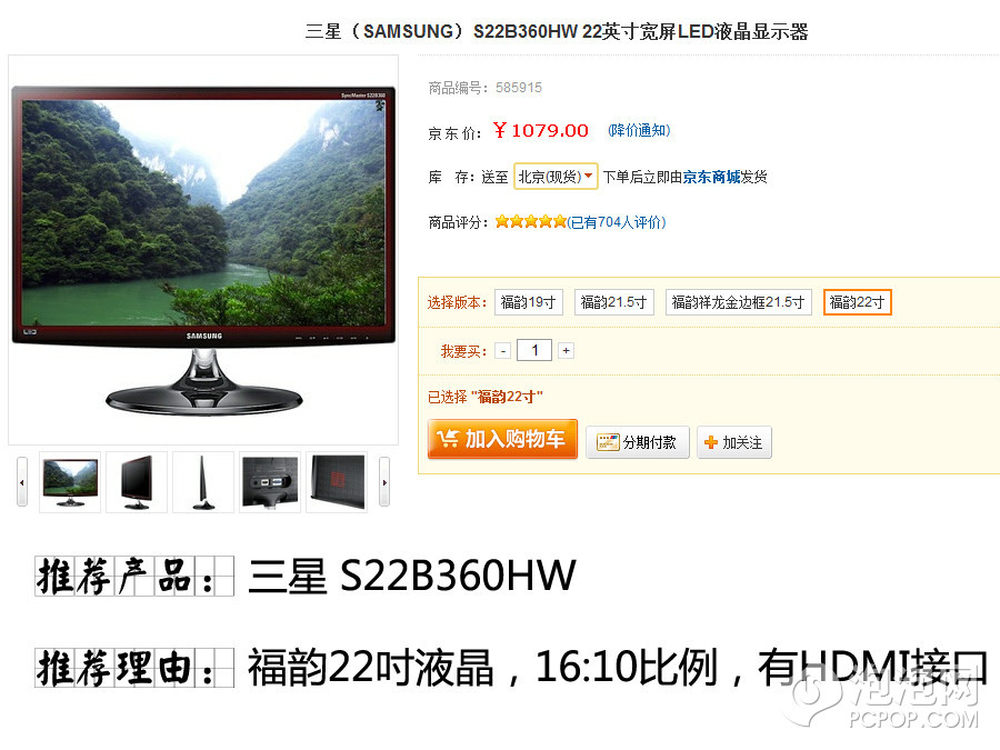This screenshot has height=750, width=1000.
Task: Click the installment card icon beside 分期付款
Action: click(x=607, y=442)
